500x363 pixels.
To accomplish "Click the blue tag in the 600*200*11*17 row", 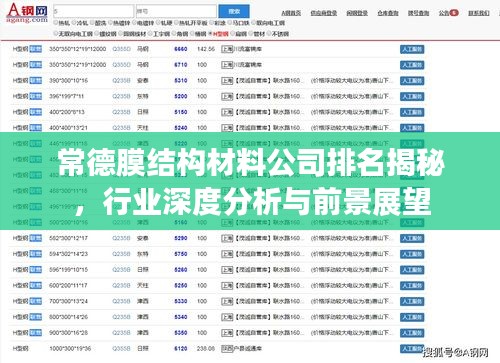I will [x=36, y=286].
